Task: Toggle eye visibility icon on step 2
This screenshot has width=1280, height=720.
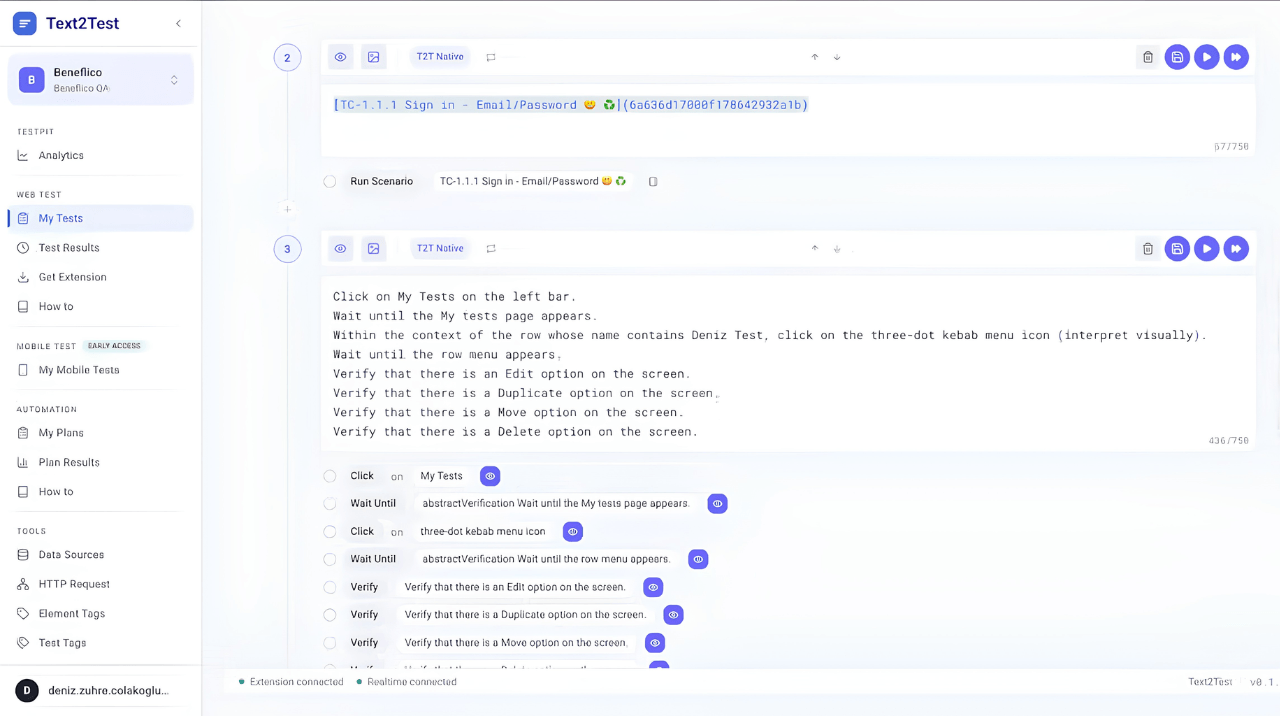Action: [341, 57]
